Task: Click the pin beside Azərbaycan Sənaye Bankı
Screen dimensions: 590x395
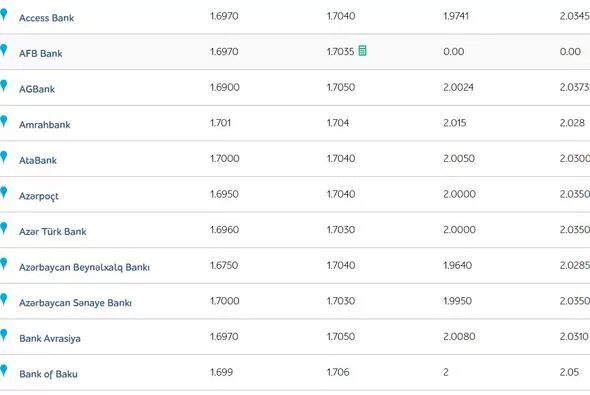Action: point(3,300)
